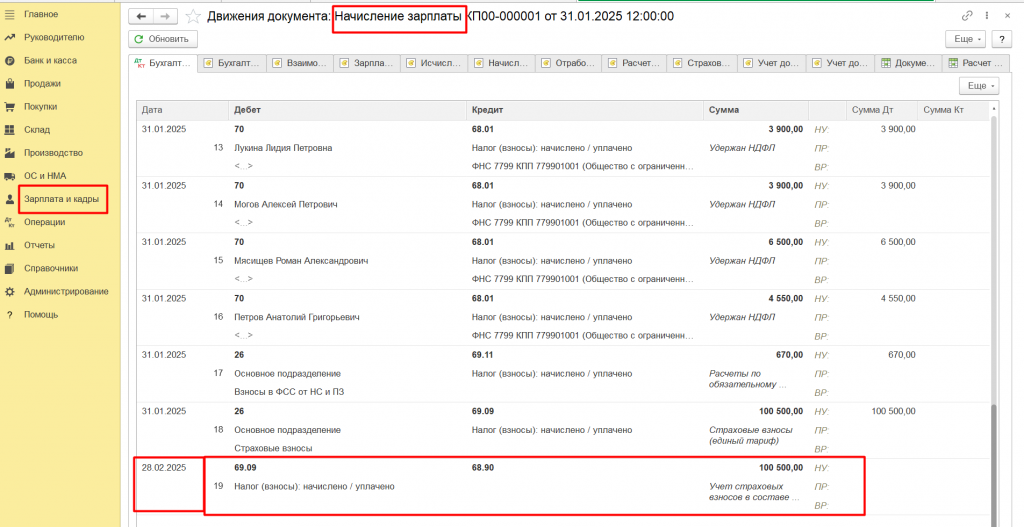
Task: Open the Банк и касса section
Action: click(50, 61)
